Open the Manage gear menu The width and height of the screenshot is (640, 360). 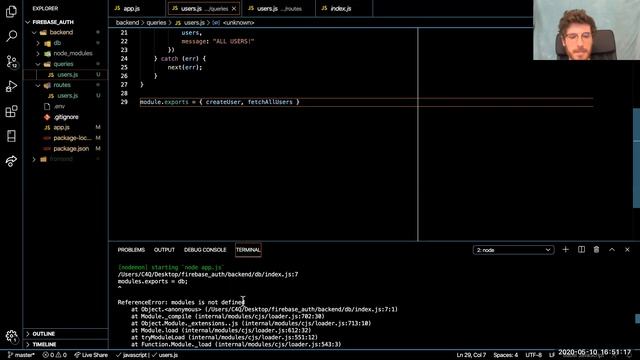click(x=11, y=336)
